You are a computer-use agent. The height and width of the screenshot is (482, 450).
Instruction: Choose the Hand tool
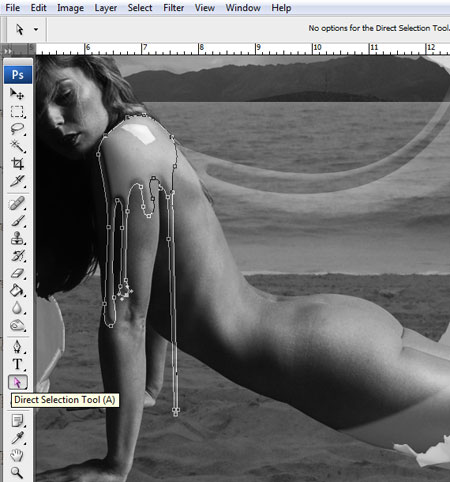17,455
